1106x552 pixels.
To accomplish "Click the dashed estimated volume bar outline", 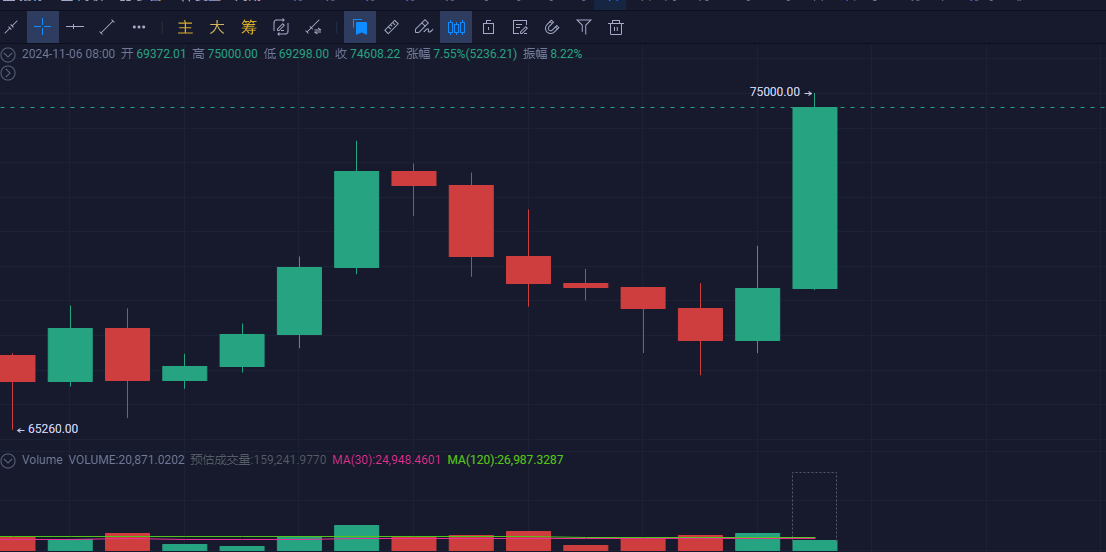I will point(815,506).
